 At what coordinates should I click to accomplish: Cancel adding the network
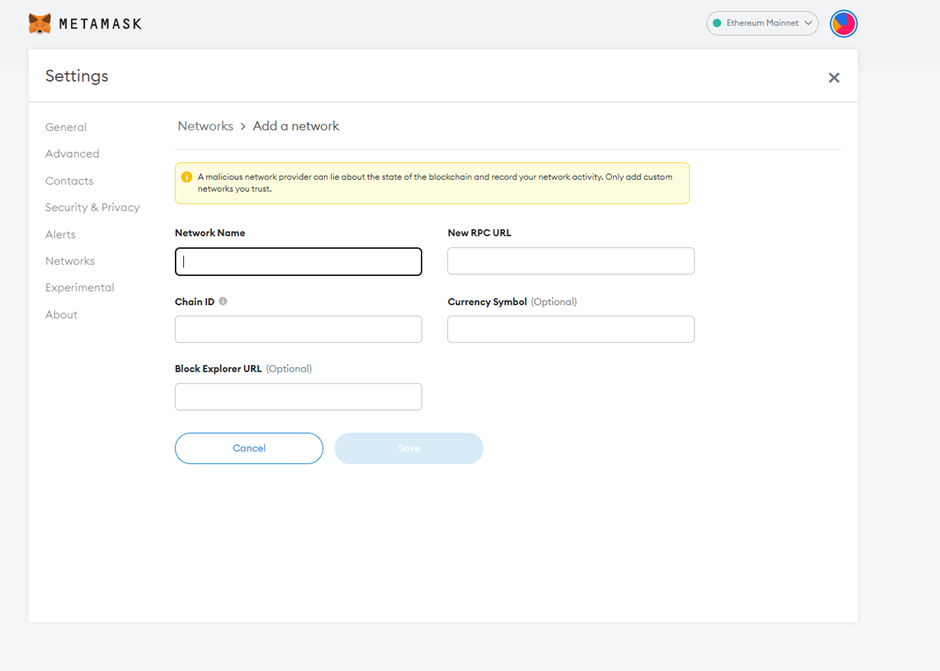click(249, 448)
